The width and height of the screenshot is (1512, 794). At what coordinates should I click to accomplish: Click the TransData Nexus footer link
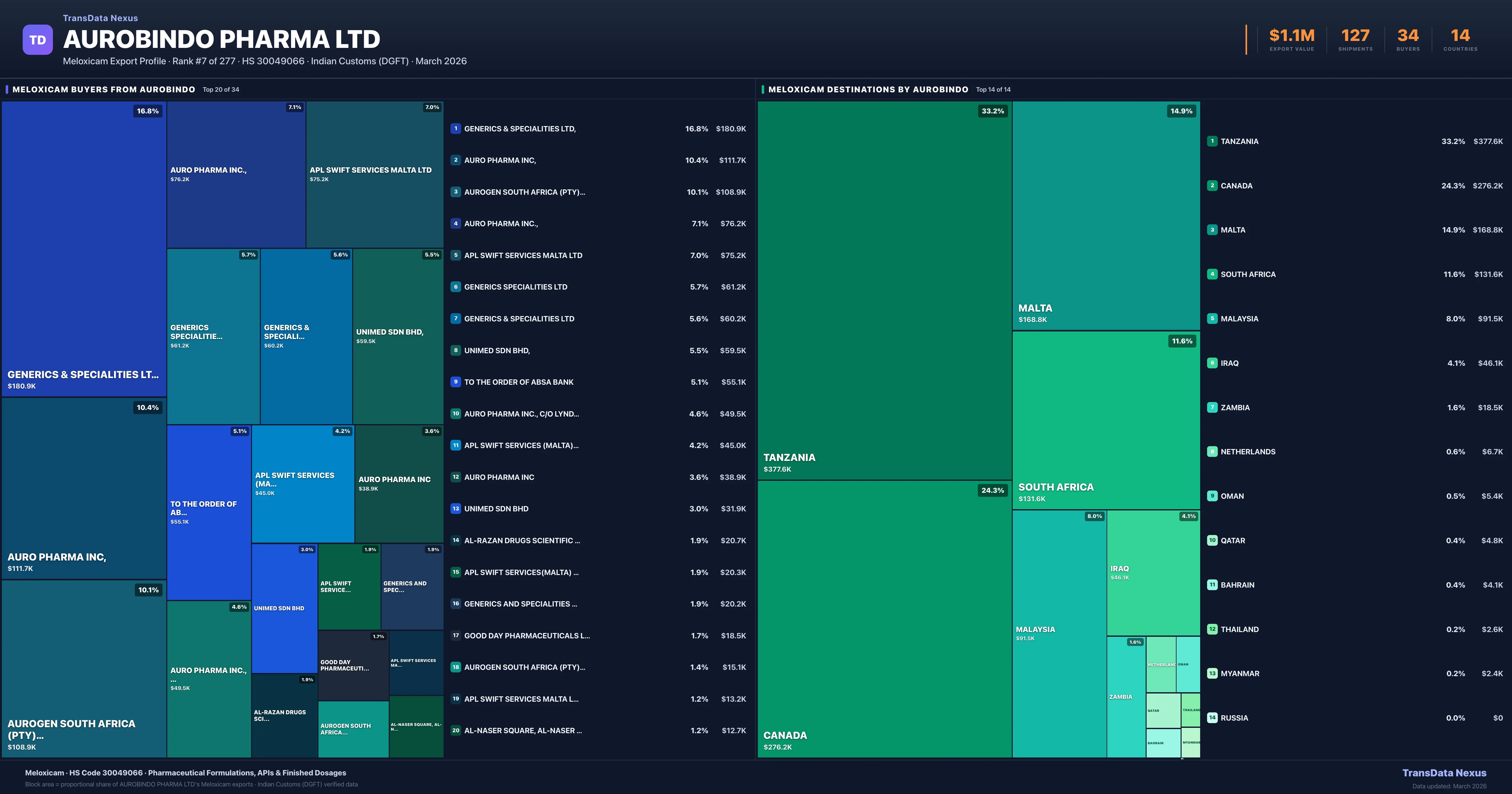1444,773
